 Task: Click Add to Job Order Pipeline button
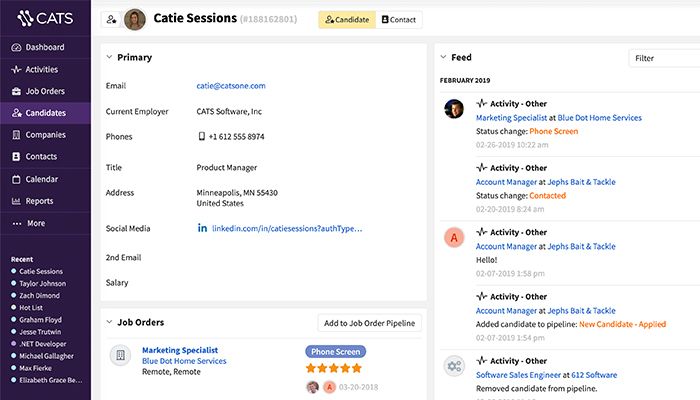(x=370, y=323)
